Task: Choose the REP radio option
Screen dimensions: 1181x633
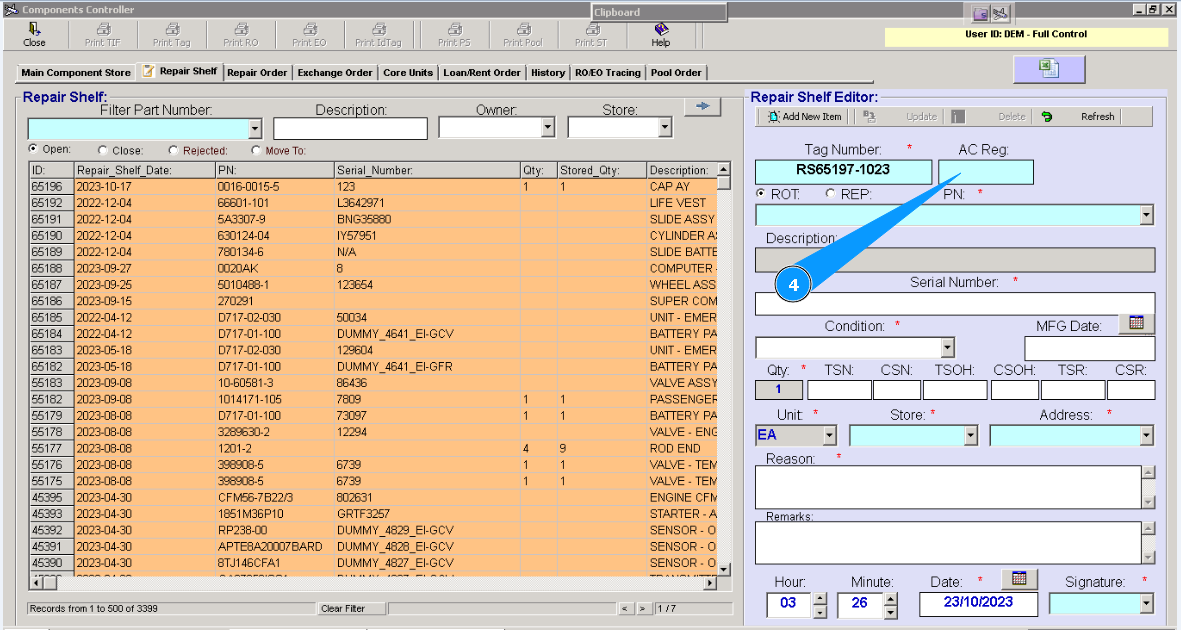Action: (x=831, y=193)
